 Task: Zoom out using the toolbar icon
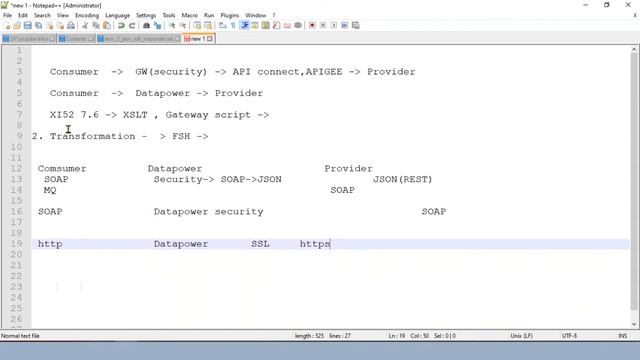(x=182, y=25)
